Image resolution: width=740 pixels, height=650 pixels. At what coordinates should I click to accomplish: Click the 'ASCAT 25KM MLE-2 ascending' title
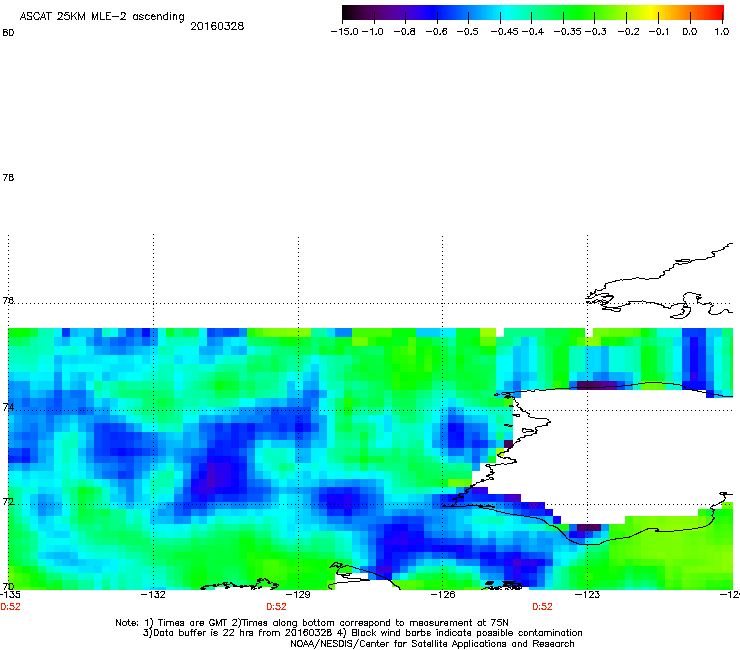tap(102, 17)
